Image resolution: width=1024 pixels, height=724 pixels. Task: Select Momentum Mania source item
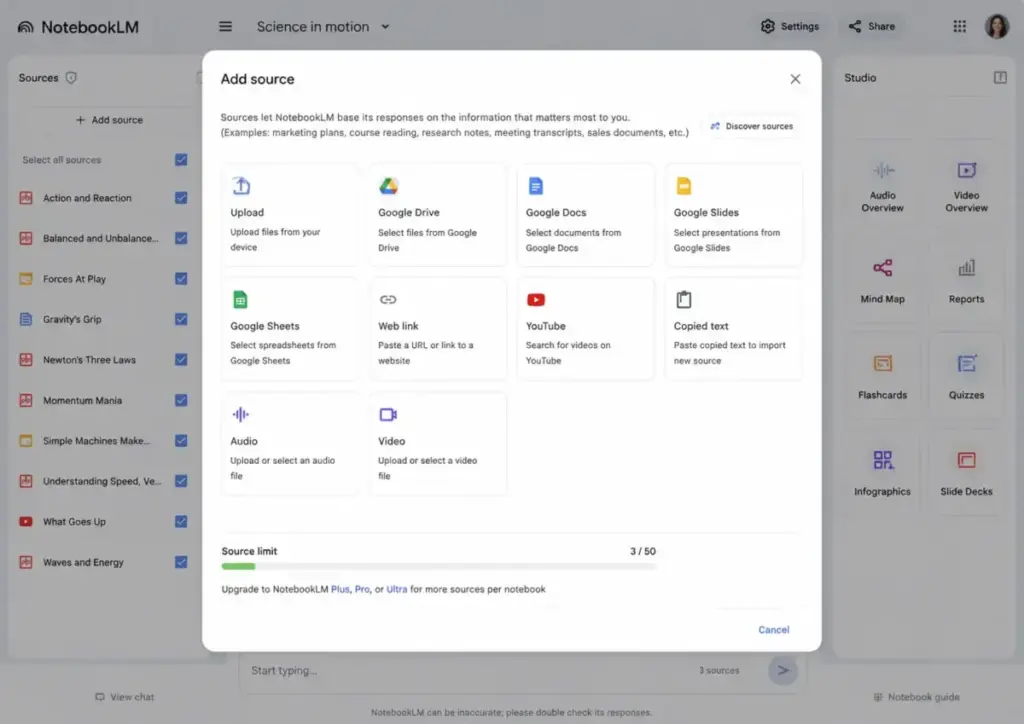[82, 400]
